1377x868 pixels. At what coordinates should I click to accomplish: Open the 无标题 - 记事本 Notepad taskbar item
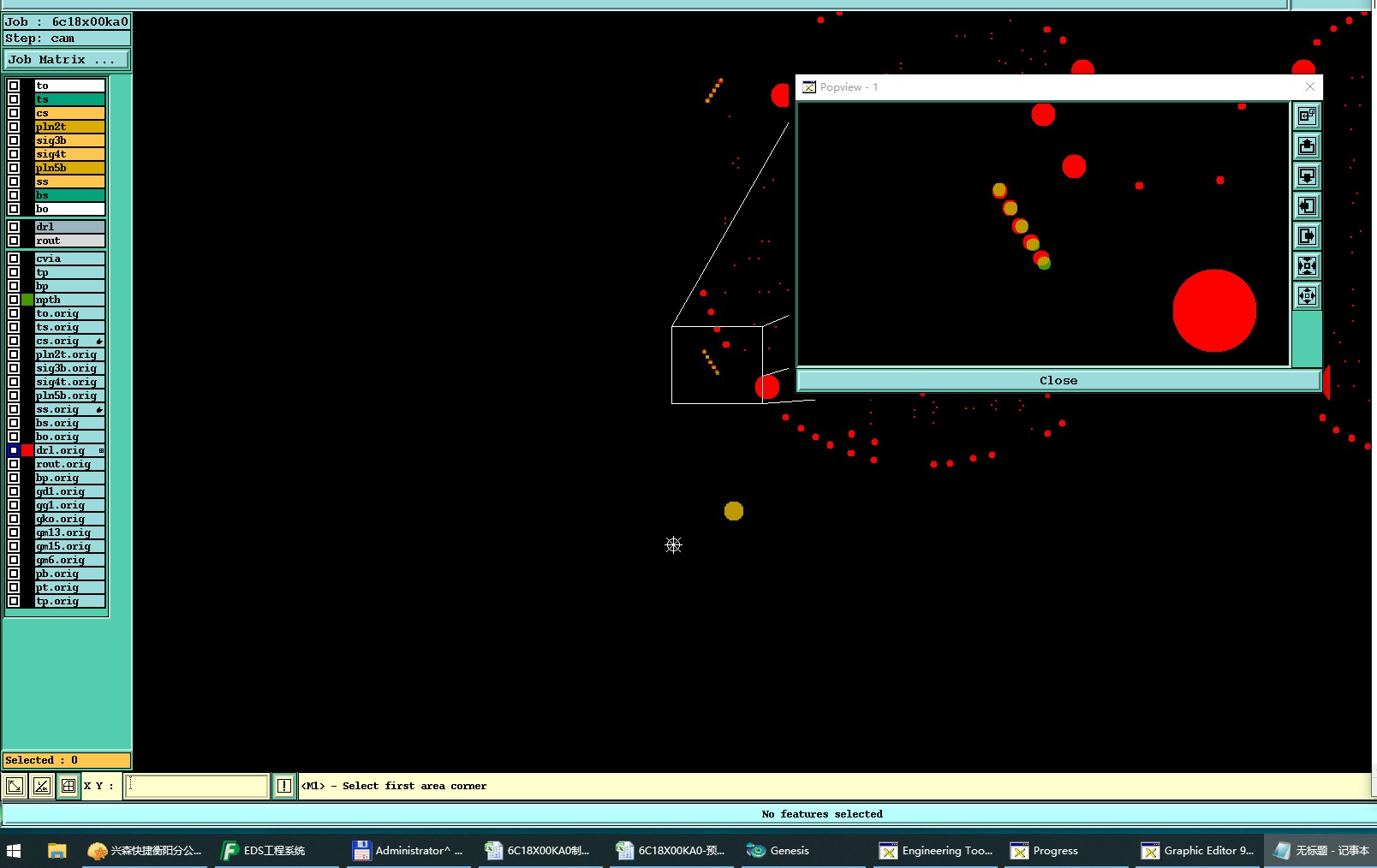(x=1321, y=850)
